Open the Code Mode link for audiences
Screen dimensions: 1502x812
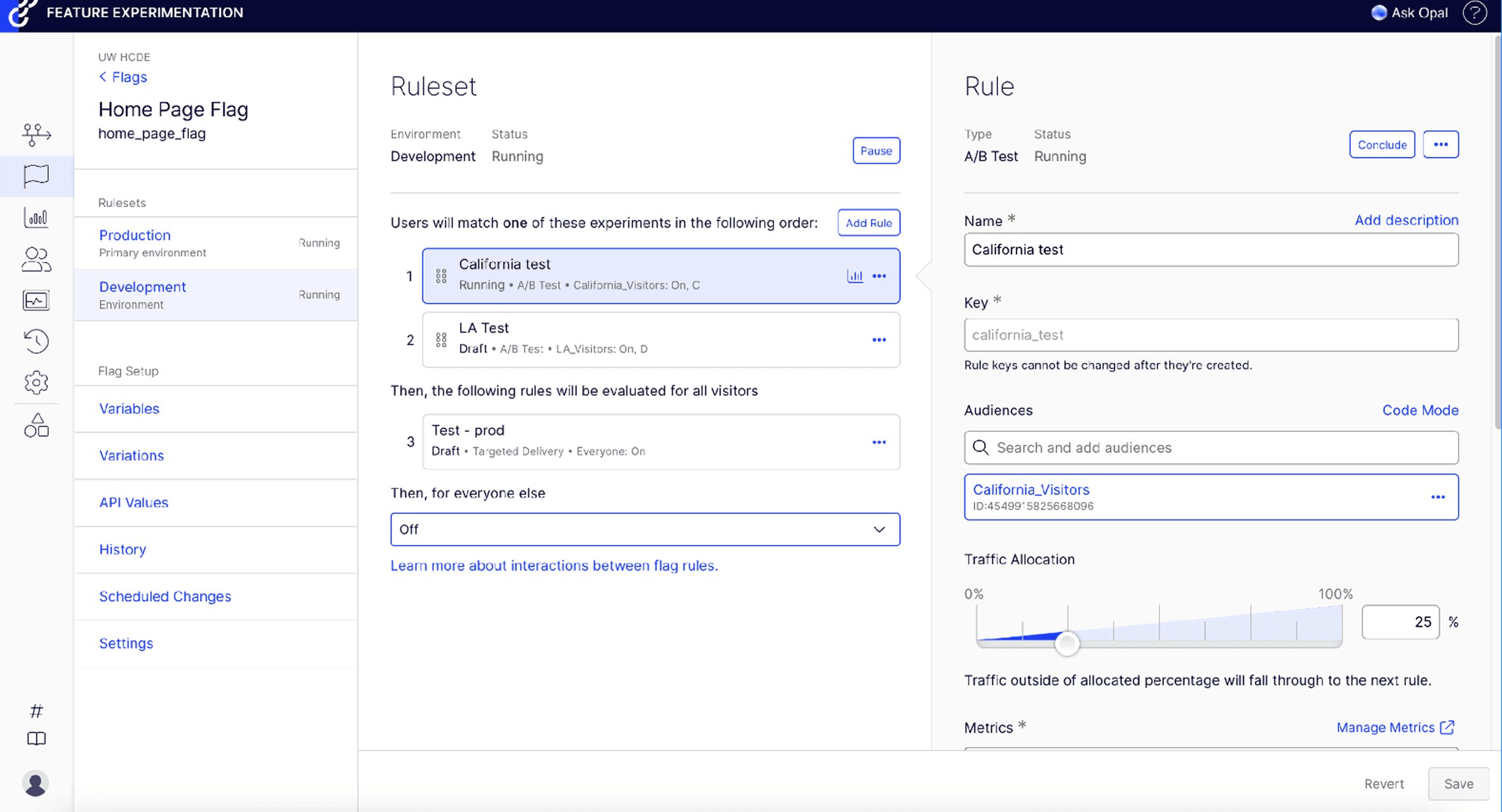(x=1420, y=410)
